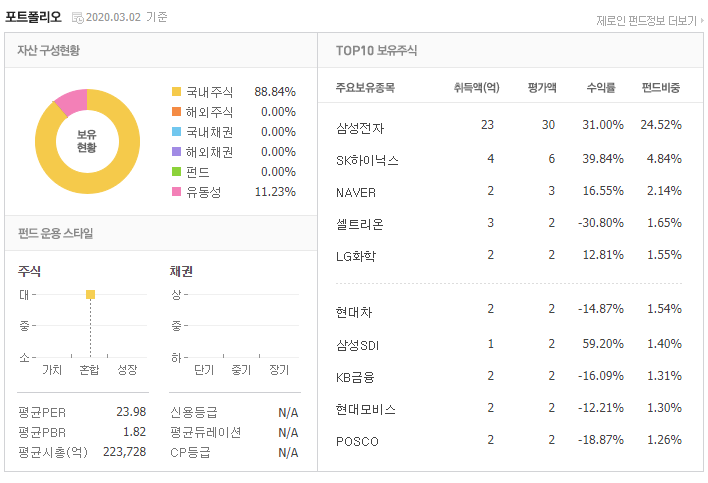Click 삼성SDI return value 59.20%
Viewport: 708px width, 483px height.
(603, 344)
